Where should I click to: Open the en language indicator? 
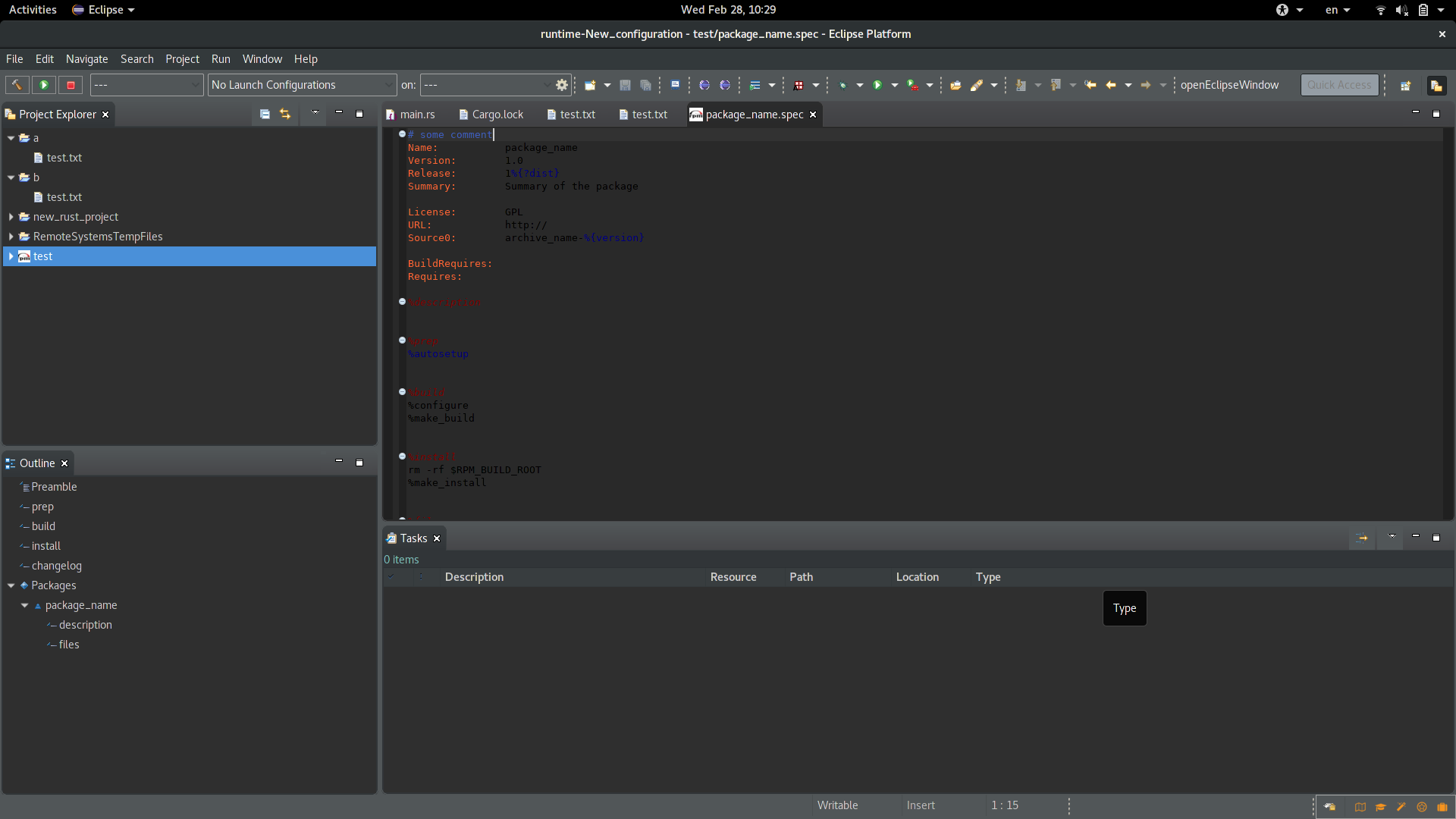pos(1338,10)
